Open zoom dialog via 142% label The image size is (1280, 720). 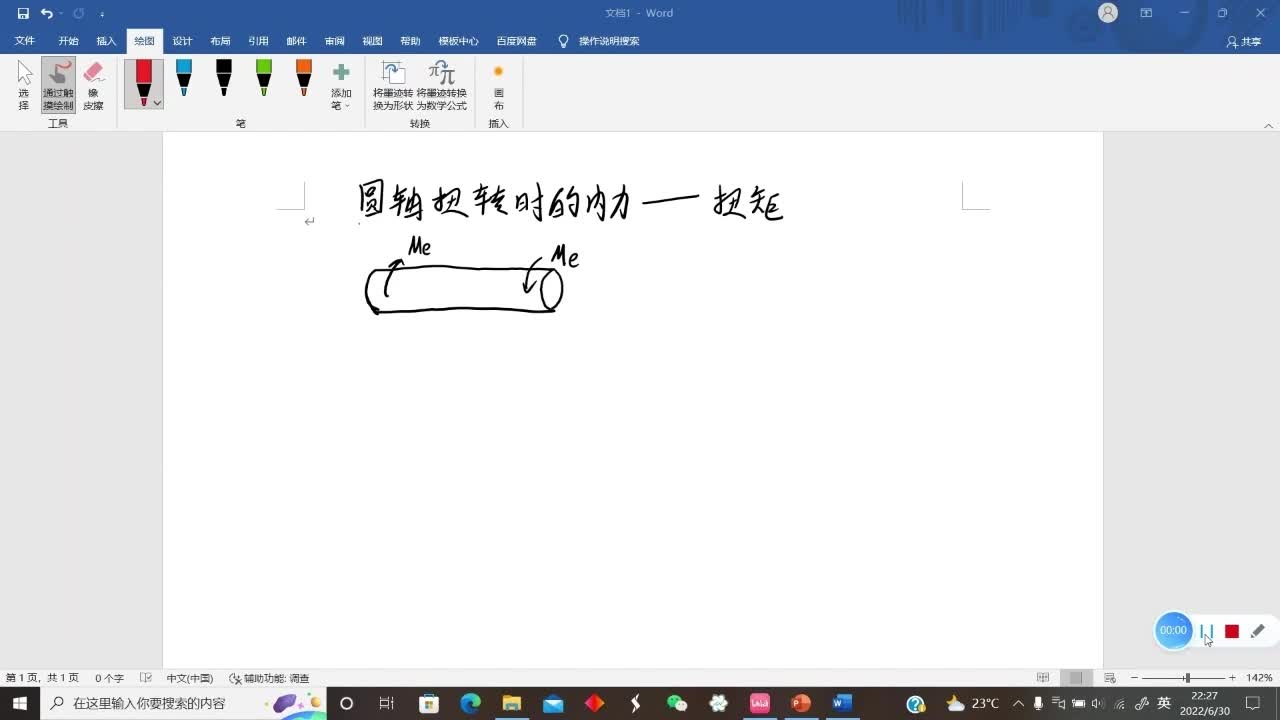click(1259, 678)
